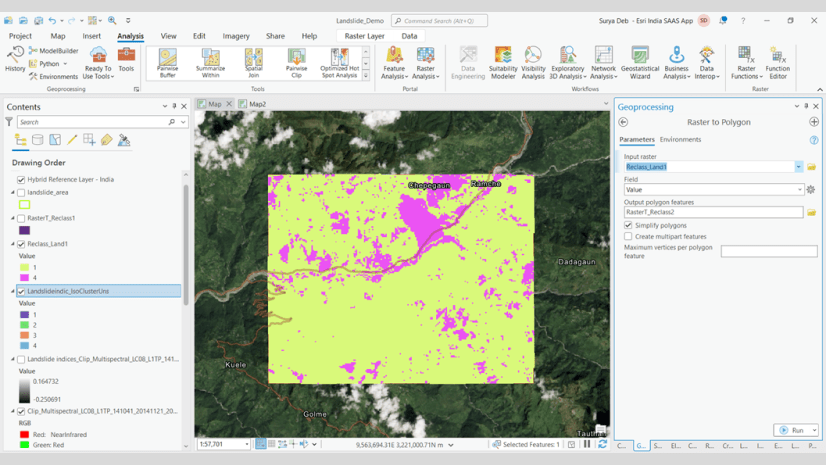Click the landslide_area symbol swatch
Image resolution: width=826 pixels, height=465 pixels.
point(24,205)
